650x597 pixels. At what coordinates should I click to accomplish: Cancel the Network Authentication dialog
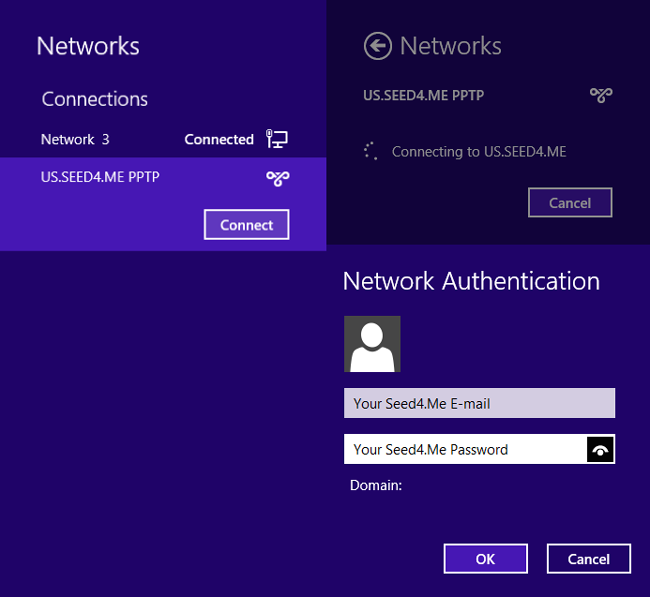pos(589,559)
